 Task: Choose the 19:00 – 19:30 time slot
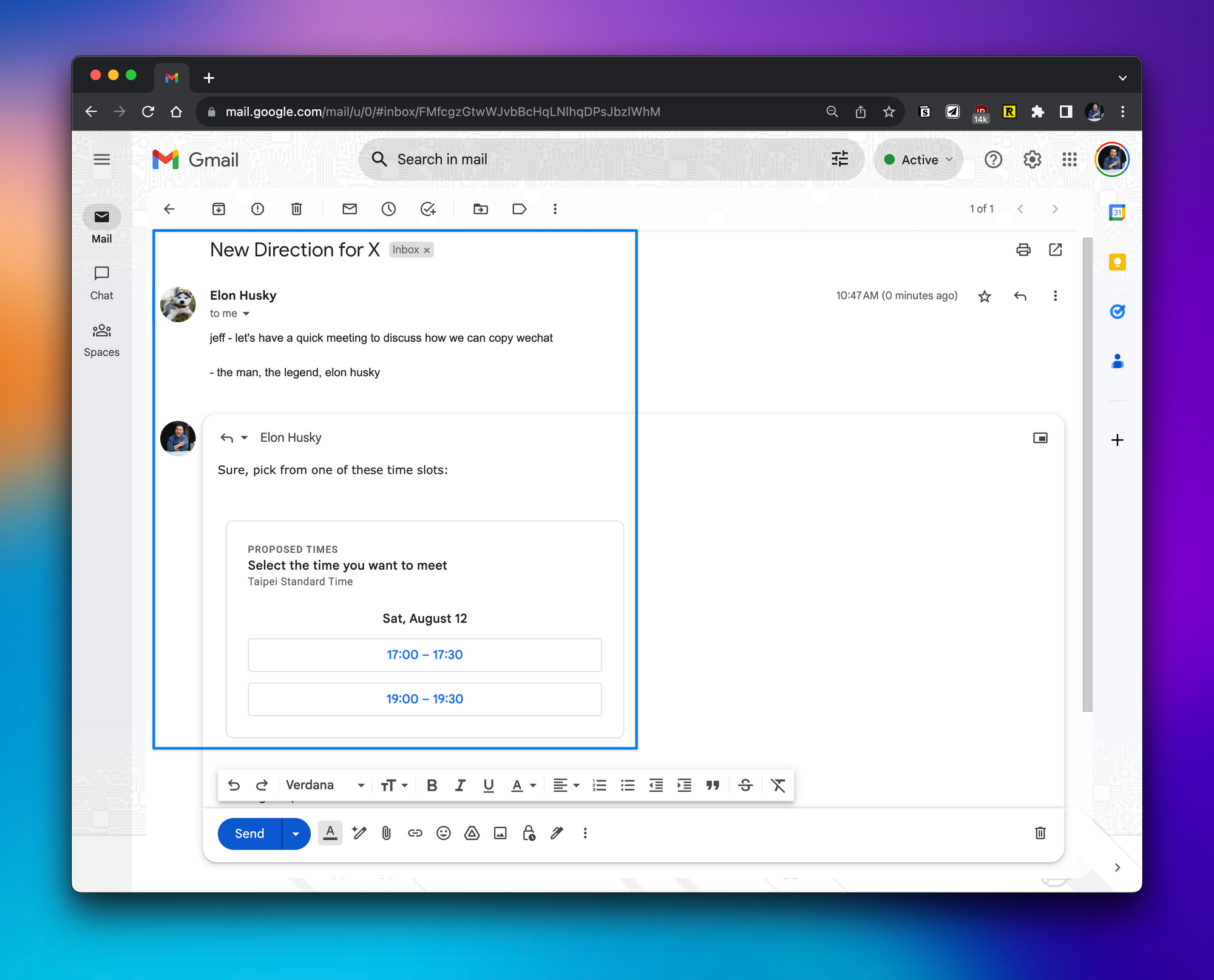pyautogui.click(x=425, y=699)
